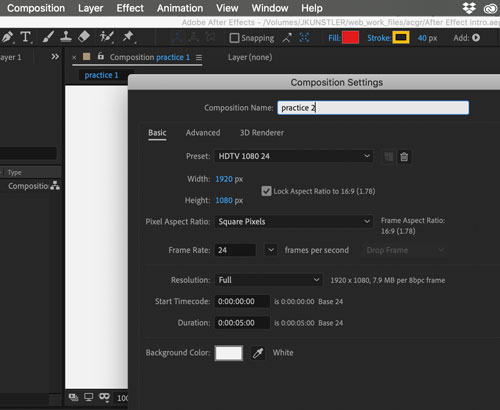The width and height of the screenshot is (500, 410).
Task: Toggle the lock icon on Composition tab
Action: (101, 56)
